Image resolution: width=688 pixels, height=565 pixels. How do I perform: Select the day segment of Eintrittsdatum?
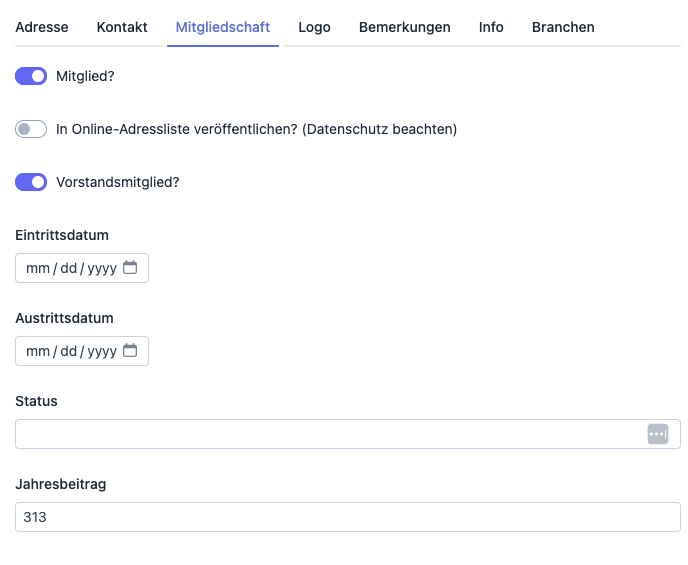point(68,268)
